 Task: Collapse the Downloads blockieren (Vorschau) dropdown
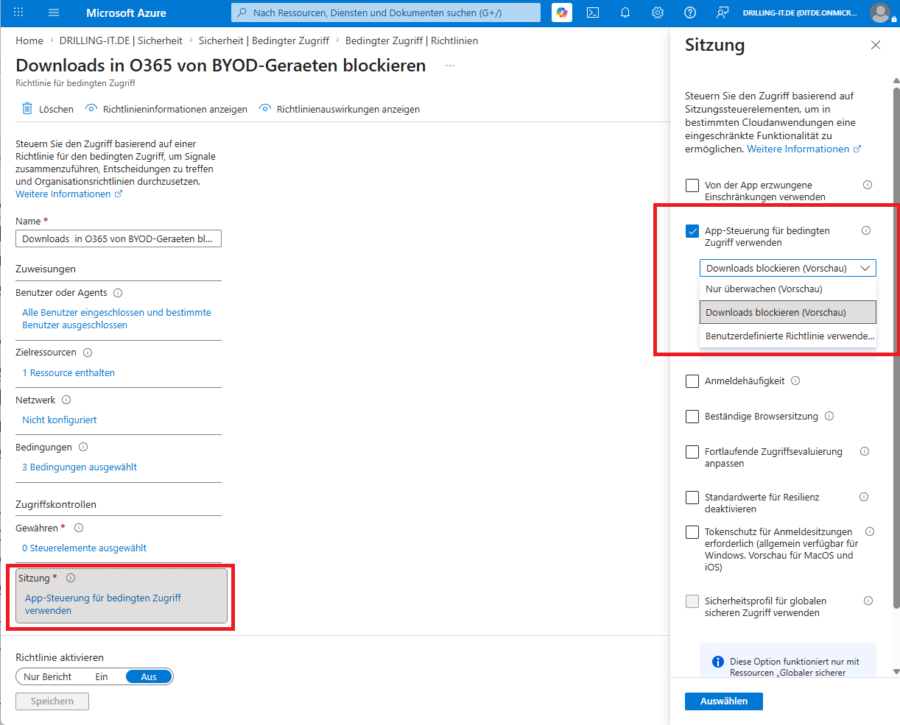(x=788, y=268)
